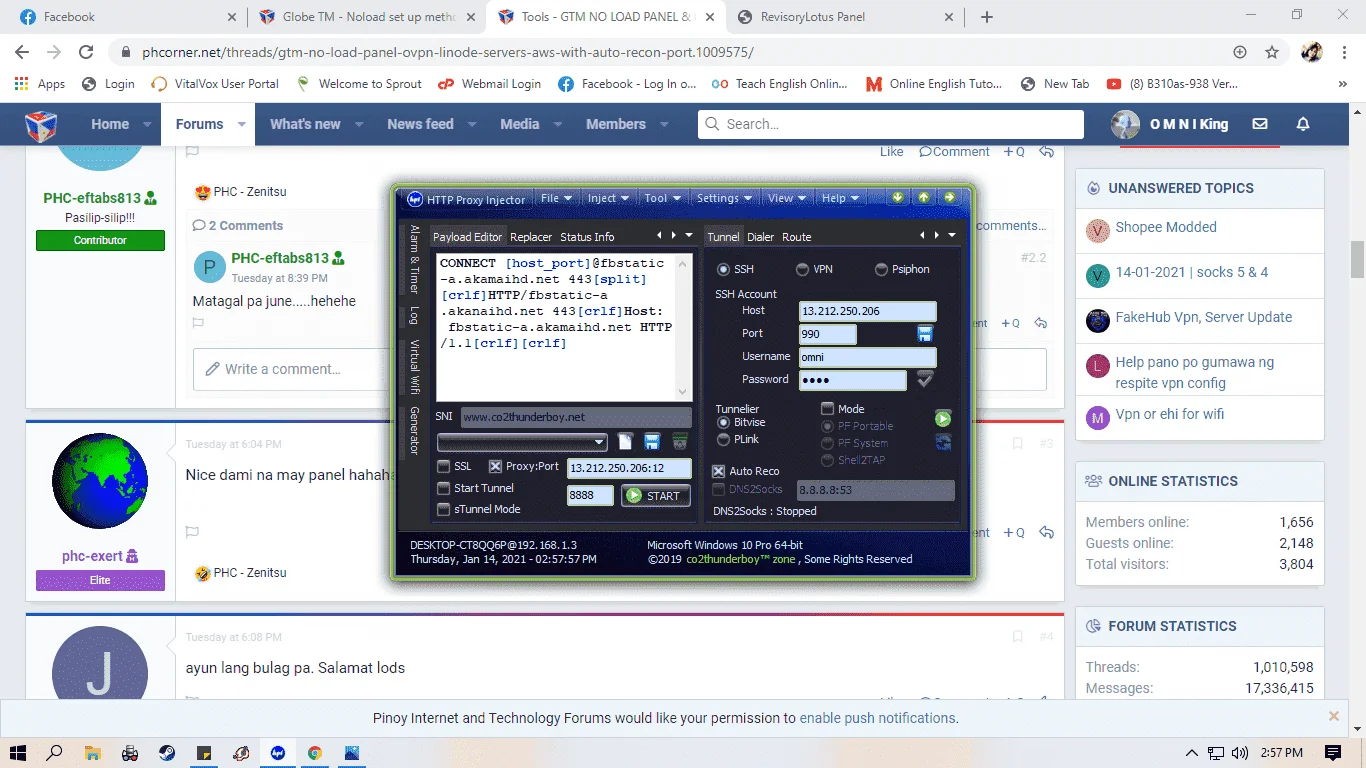Screen dimensions: 1366x768
Task: Open the Virtual Wifi side tab
Action: coord(414,368)
